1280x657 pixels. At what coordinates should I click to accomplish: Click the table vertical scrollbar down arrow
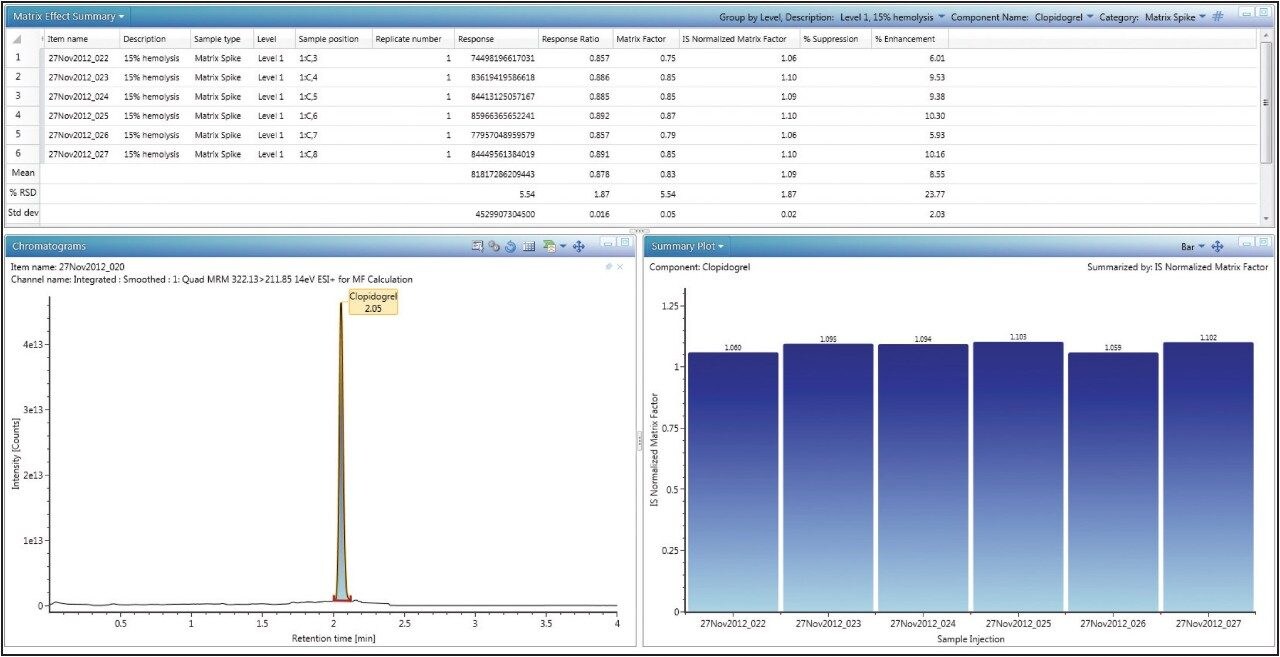click(x=1266, y=218)
